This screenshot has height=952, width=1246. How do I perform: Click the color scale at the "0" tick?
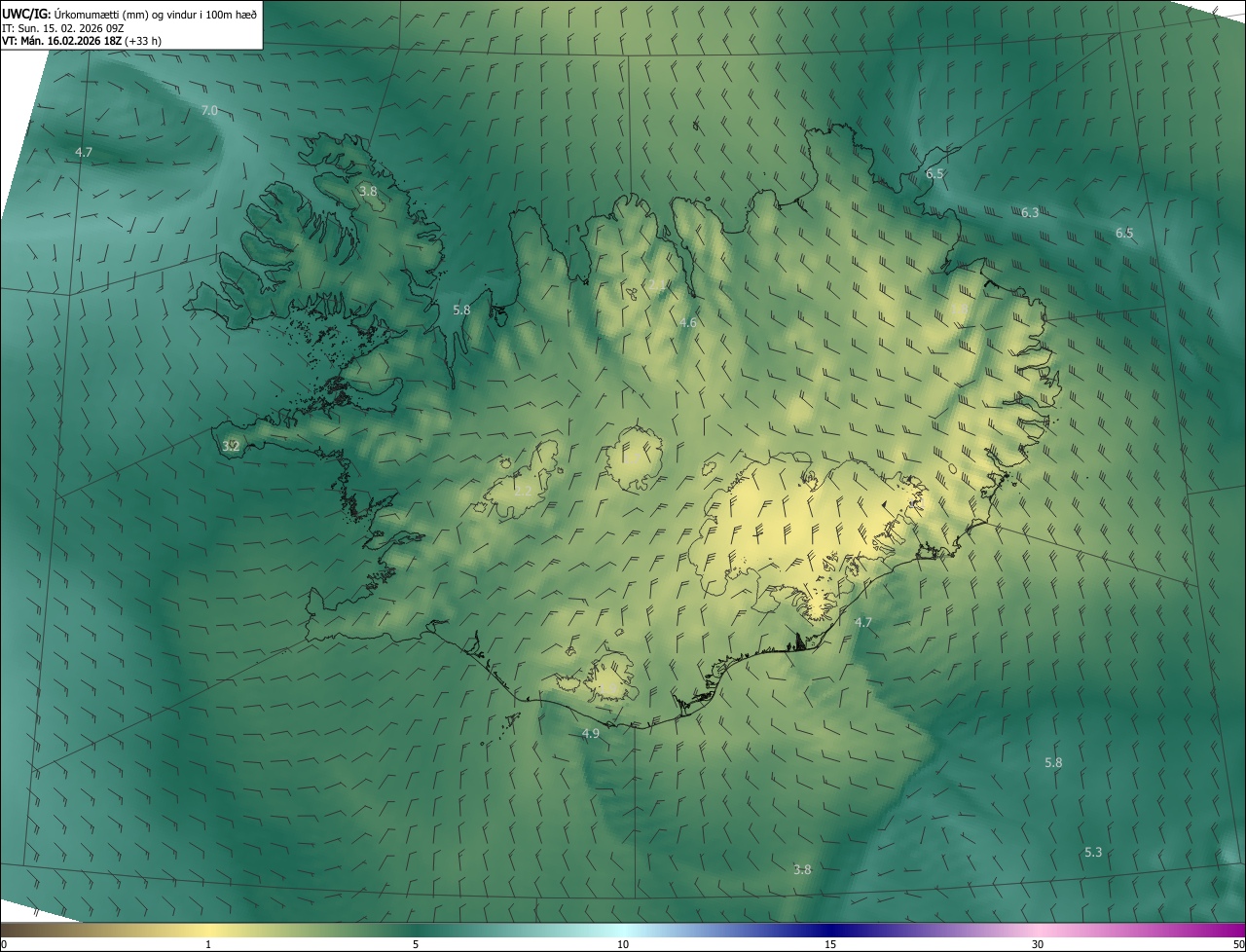tap(3, 944)
